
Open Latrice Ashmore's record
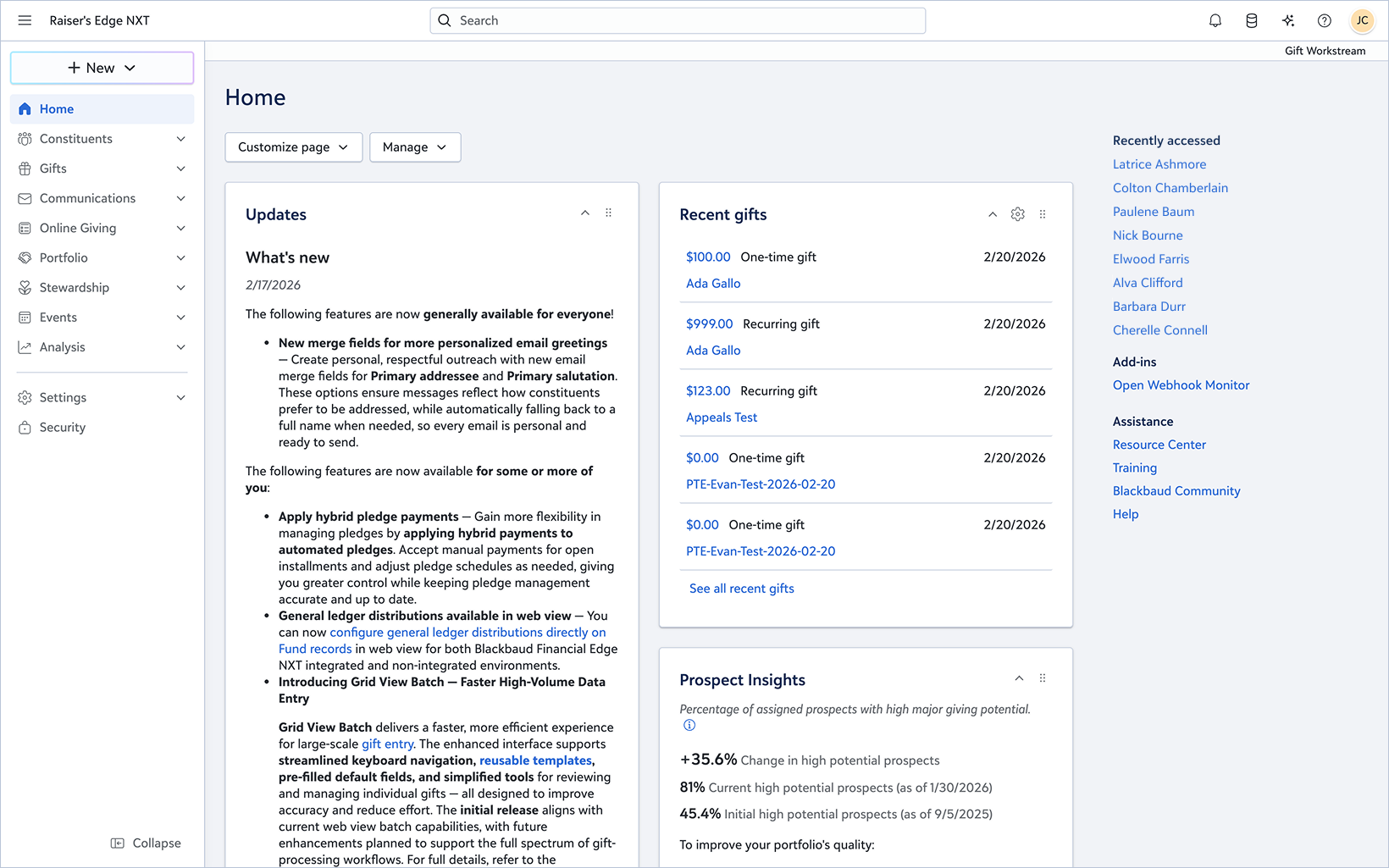(1159, 164)
